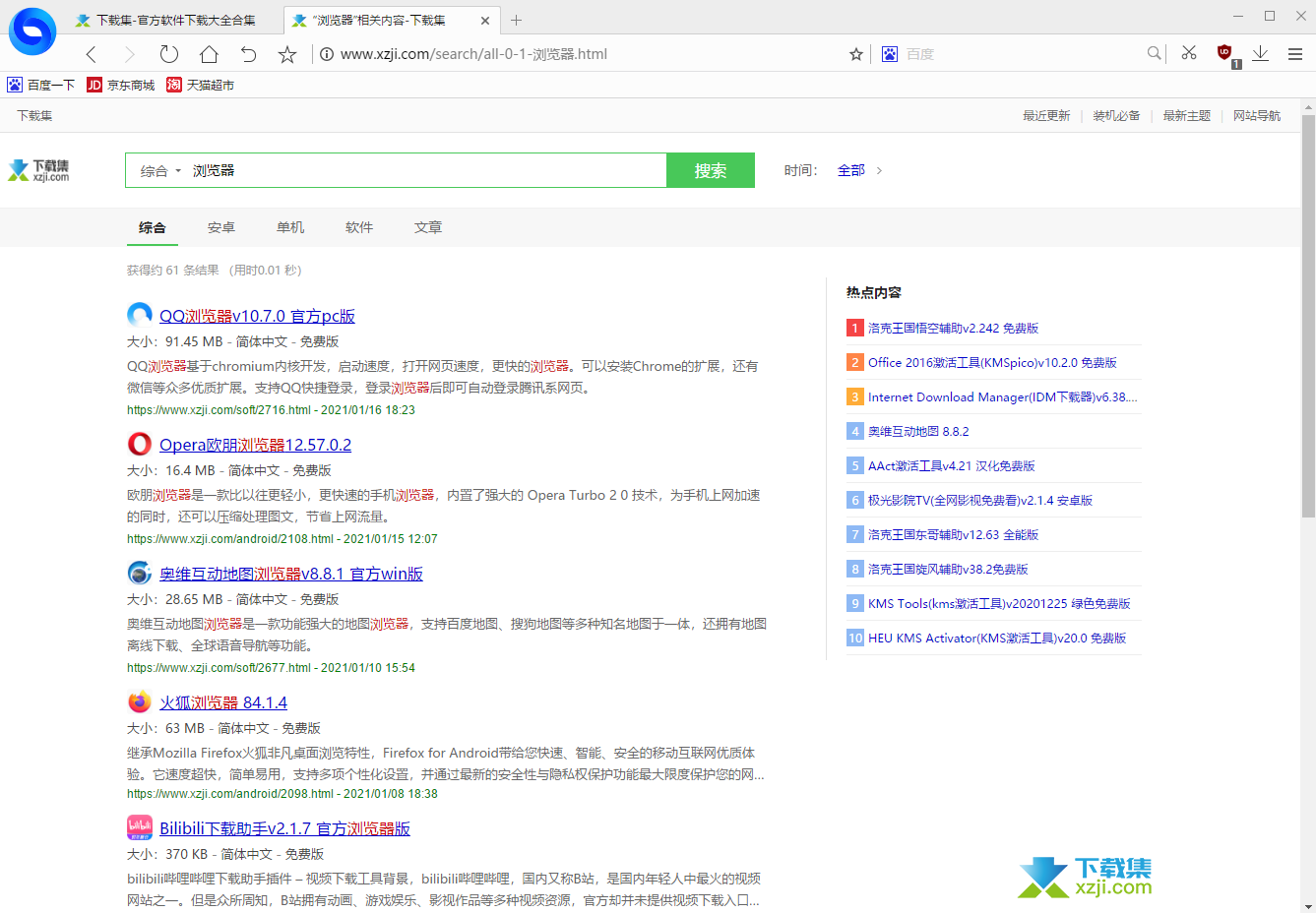Image resolution: width=1316 pixels, height=913 pixels.
Task: Select the 安卓 results tab
Action: 221,227
